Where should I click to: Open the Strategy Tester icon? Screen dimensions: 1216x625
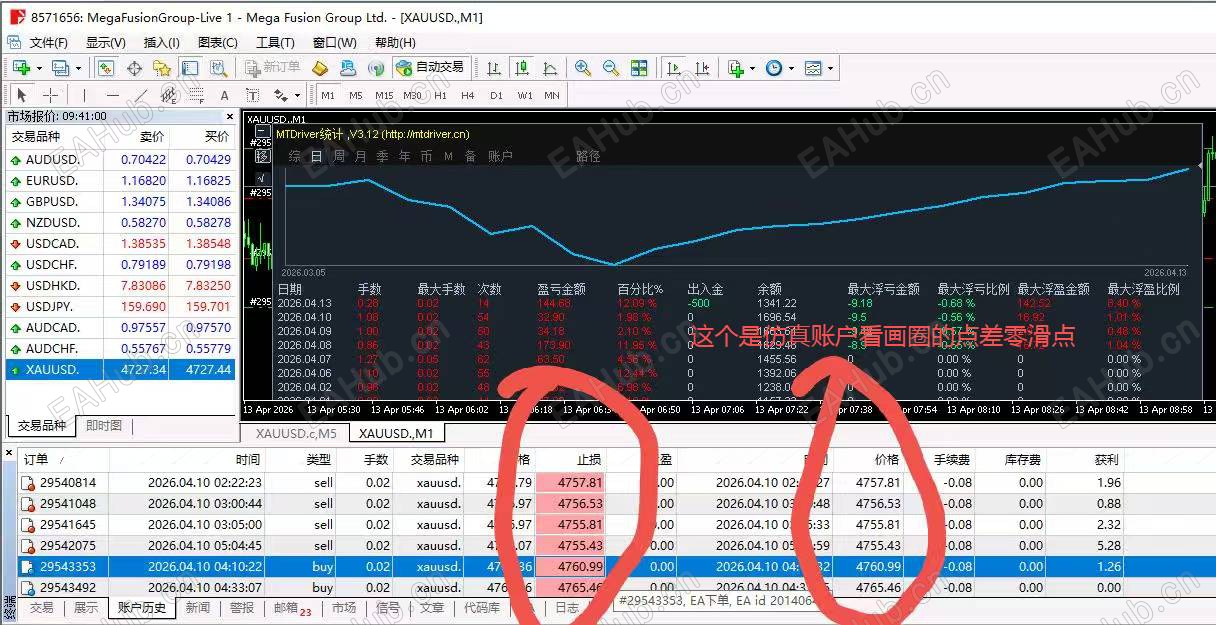(218, 68)
